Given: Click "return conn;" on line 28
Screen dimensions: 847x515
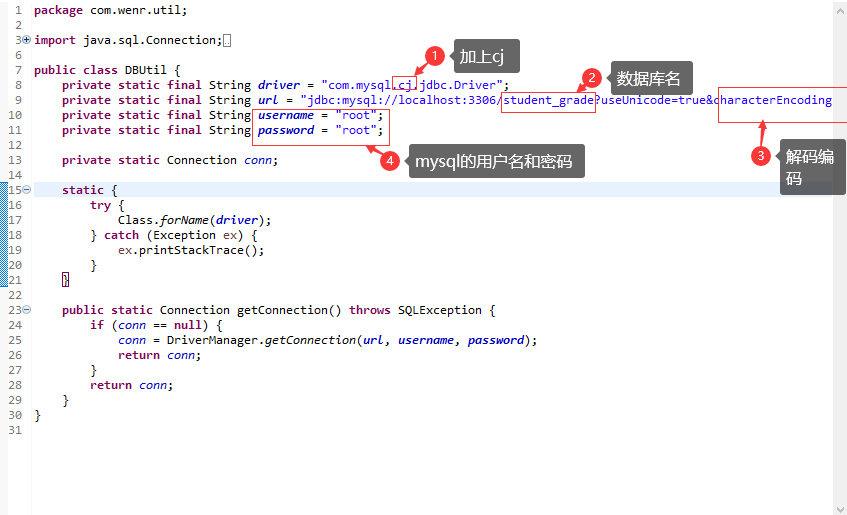Looking at the screenshot, I should click(x=131, y=385).
